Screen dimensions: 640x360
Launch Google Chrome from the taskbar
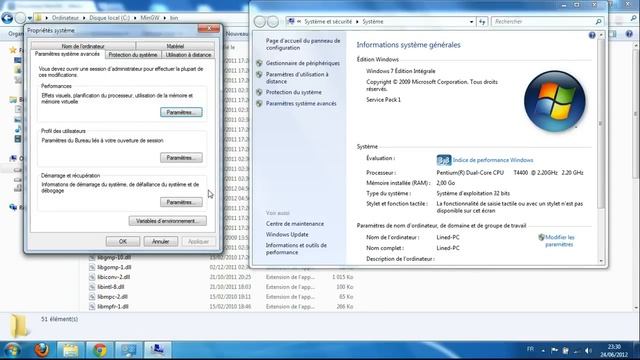tap(99, 350)
